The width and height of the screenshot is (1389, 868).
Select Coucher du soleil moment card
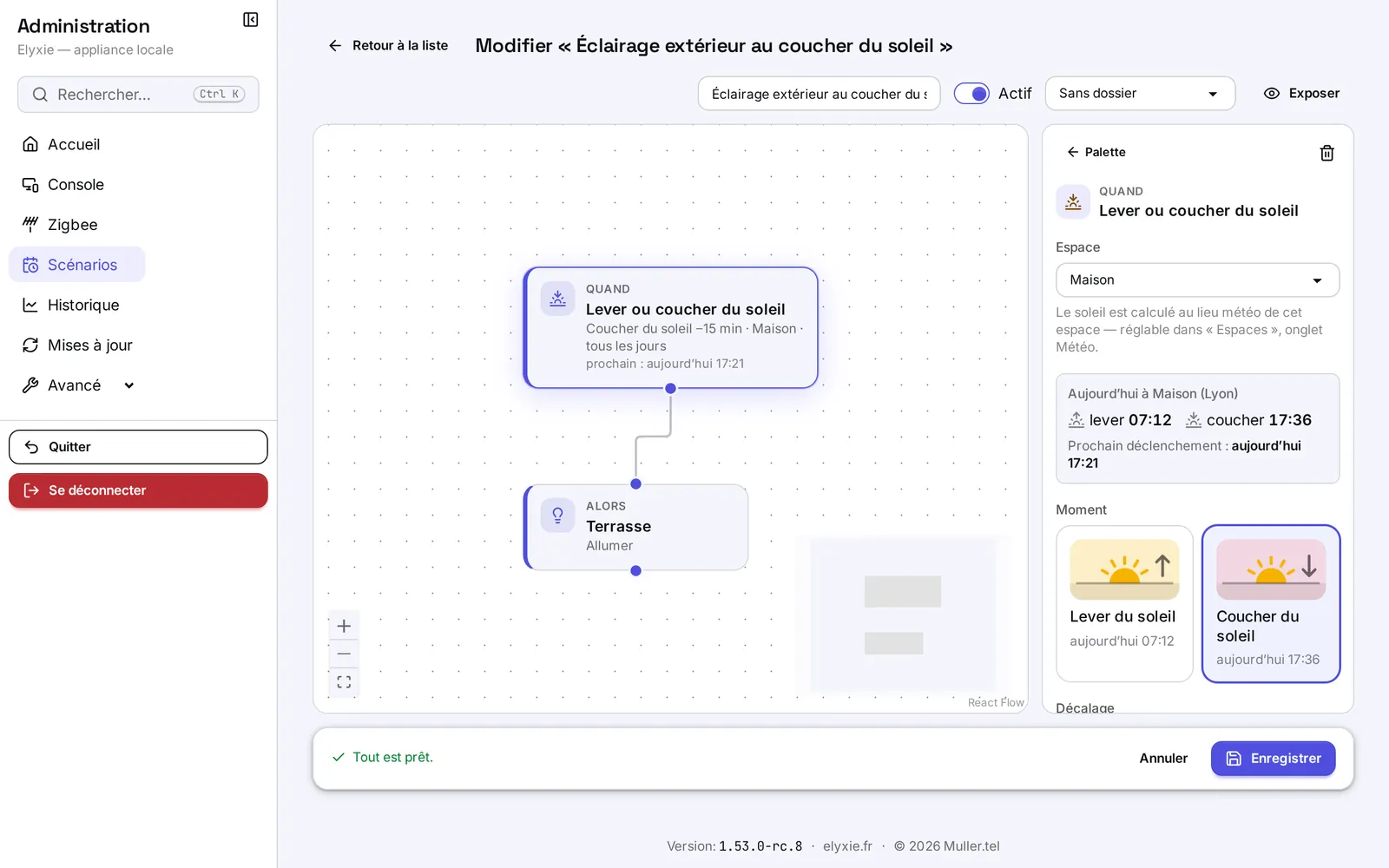coord(1271,603)
